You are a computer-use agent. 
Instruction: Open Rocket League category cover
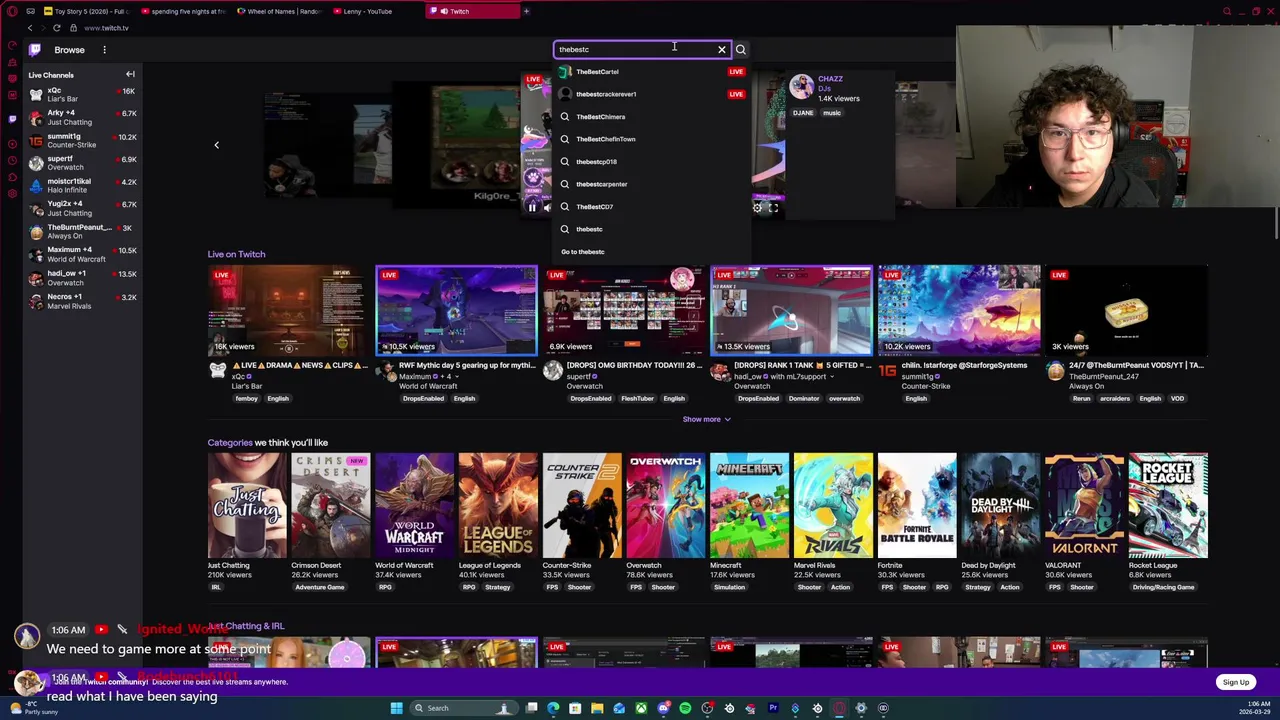pyautogui.click(x=1168, y=505)
